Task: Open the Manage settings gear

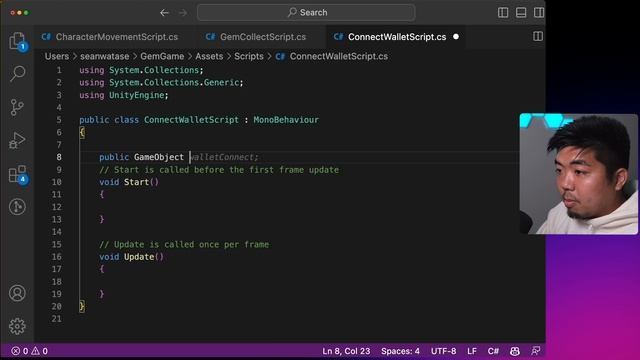Action: [x=17, y=326]
